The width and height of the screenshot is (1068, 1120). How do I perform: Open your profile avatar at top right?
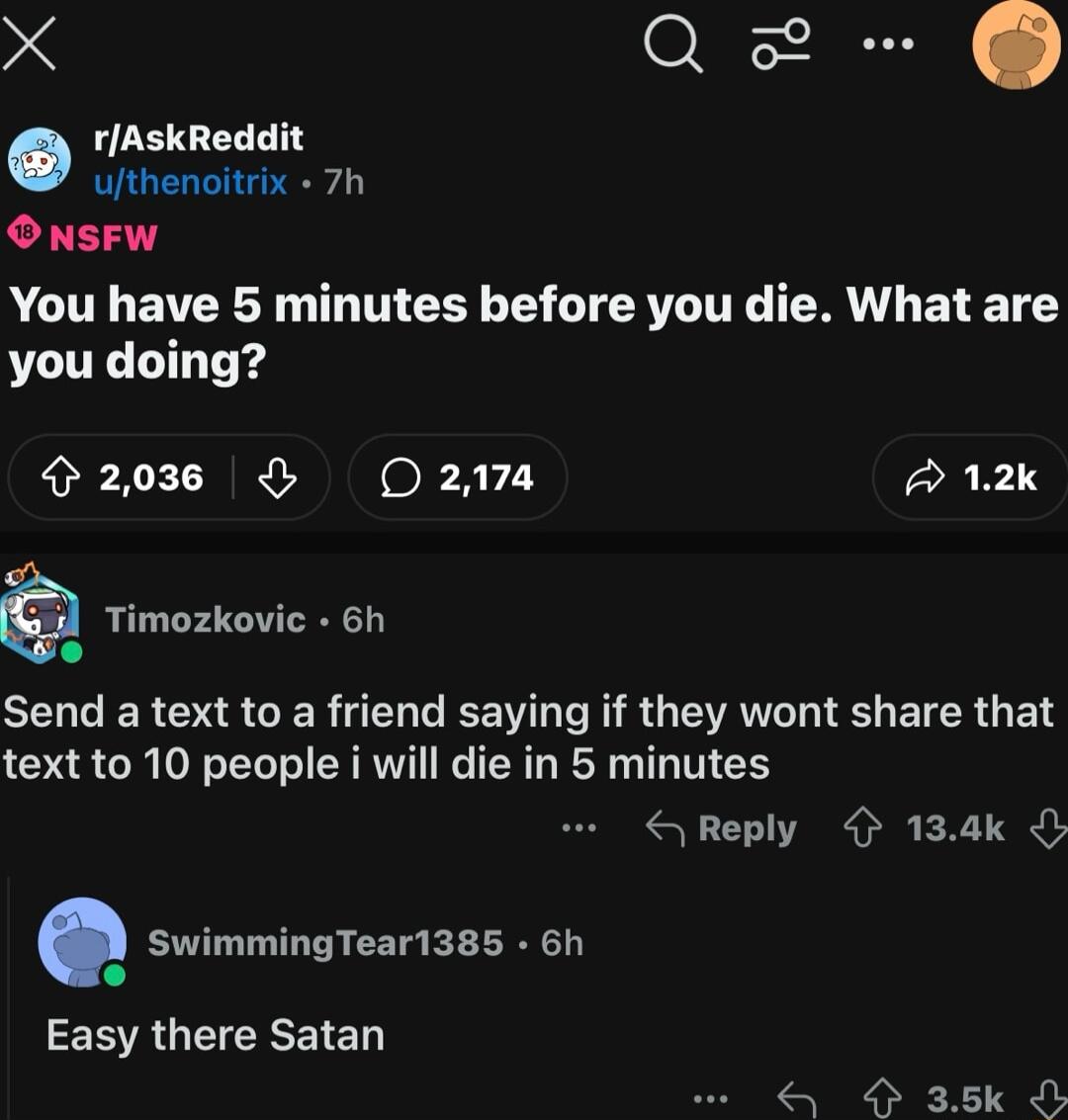[1016, 44]
